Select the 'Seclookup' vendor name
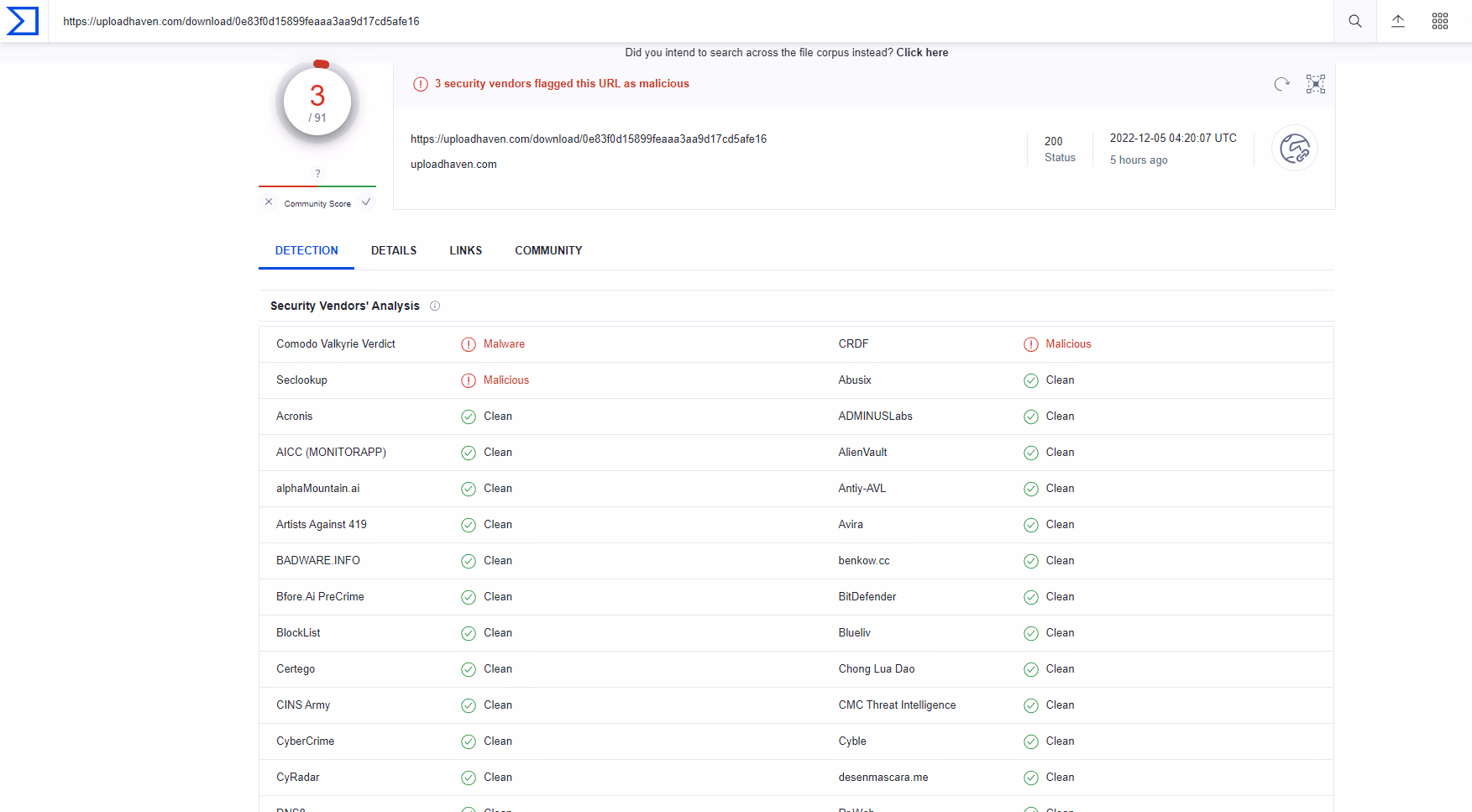 pos(301,380)
